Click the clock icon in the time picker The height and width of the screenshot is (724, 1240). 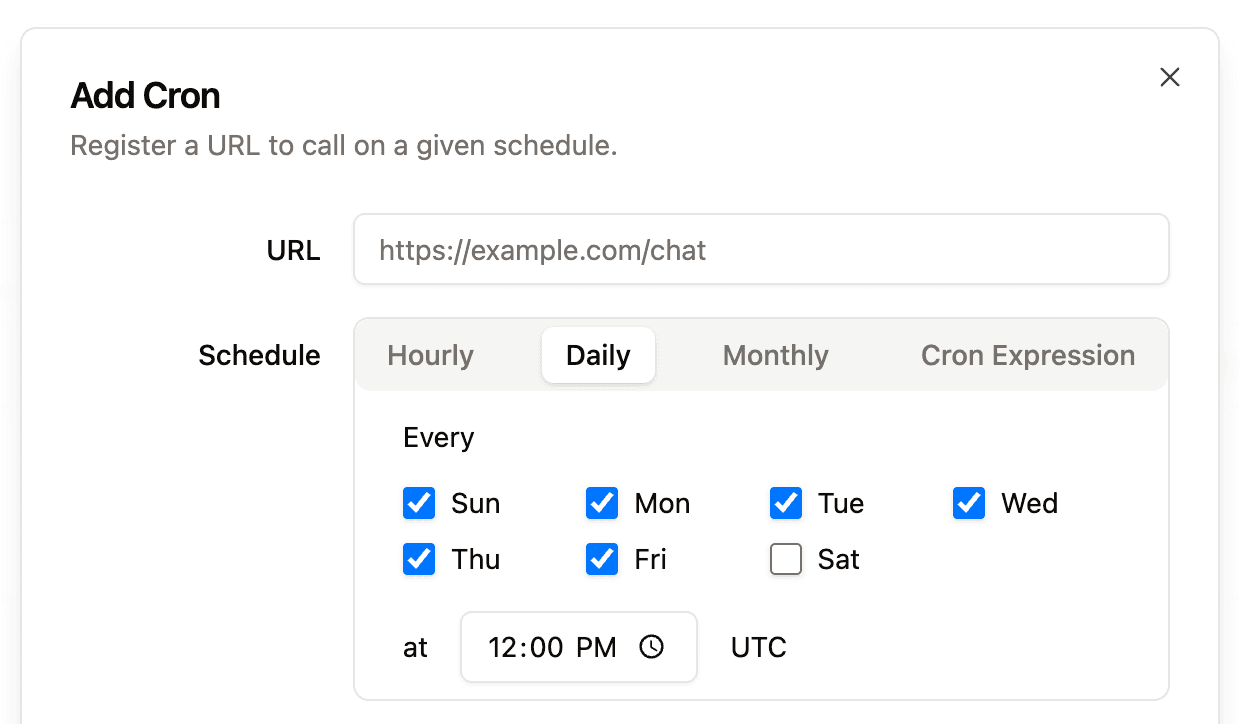[652, 647]
